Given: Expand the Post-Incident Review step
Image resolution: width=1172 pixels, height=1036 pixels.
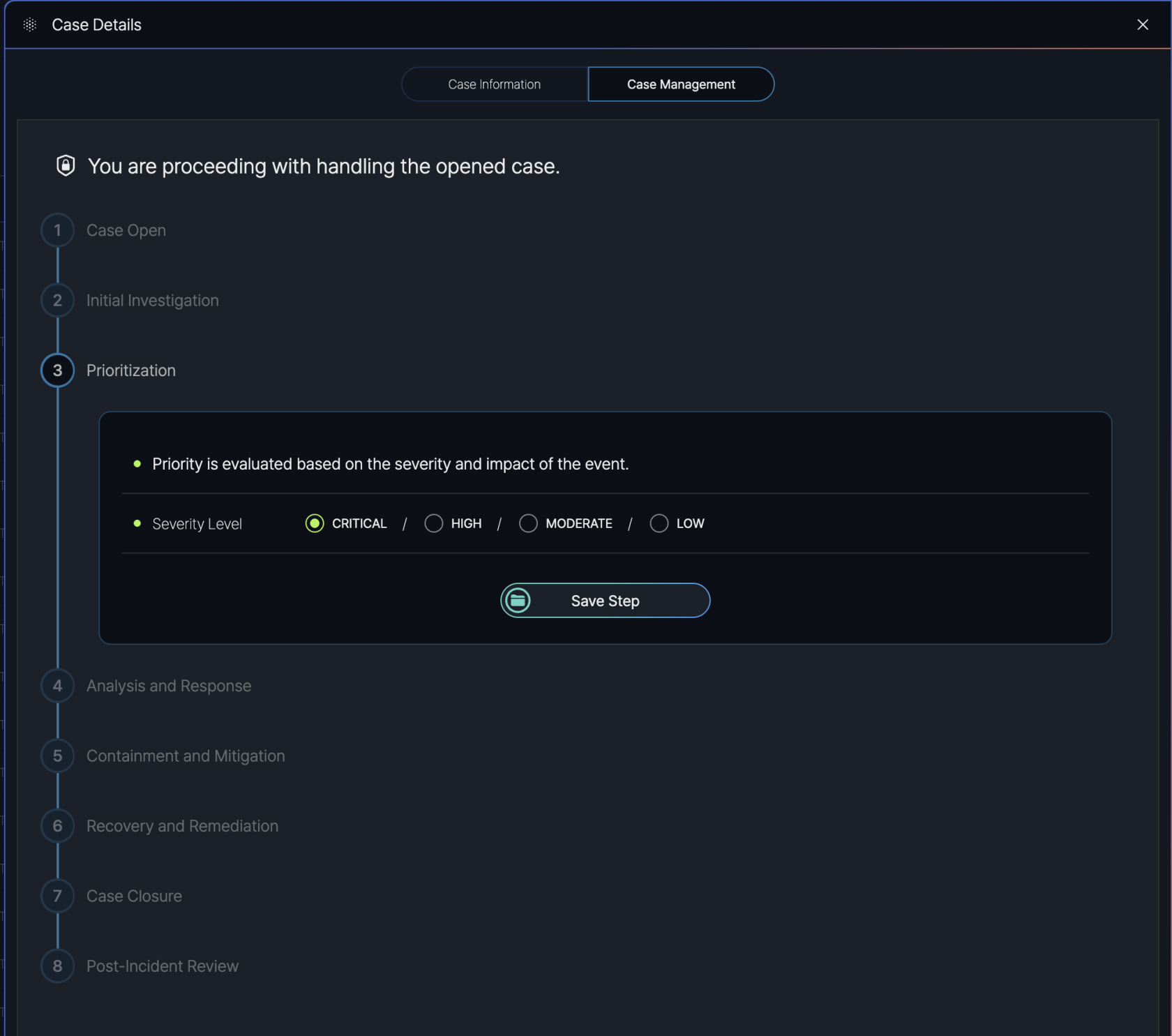Looking at the screenshot, I should pyautogui.click(x=163, y=966).
